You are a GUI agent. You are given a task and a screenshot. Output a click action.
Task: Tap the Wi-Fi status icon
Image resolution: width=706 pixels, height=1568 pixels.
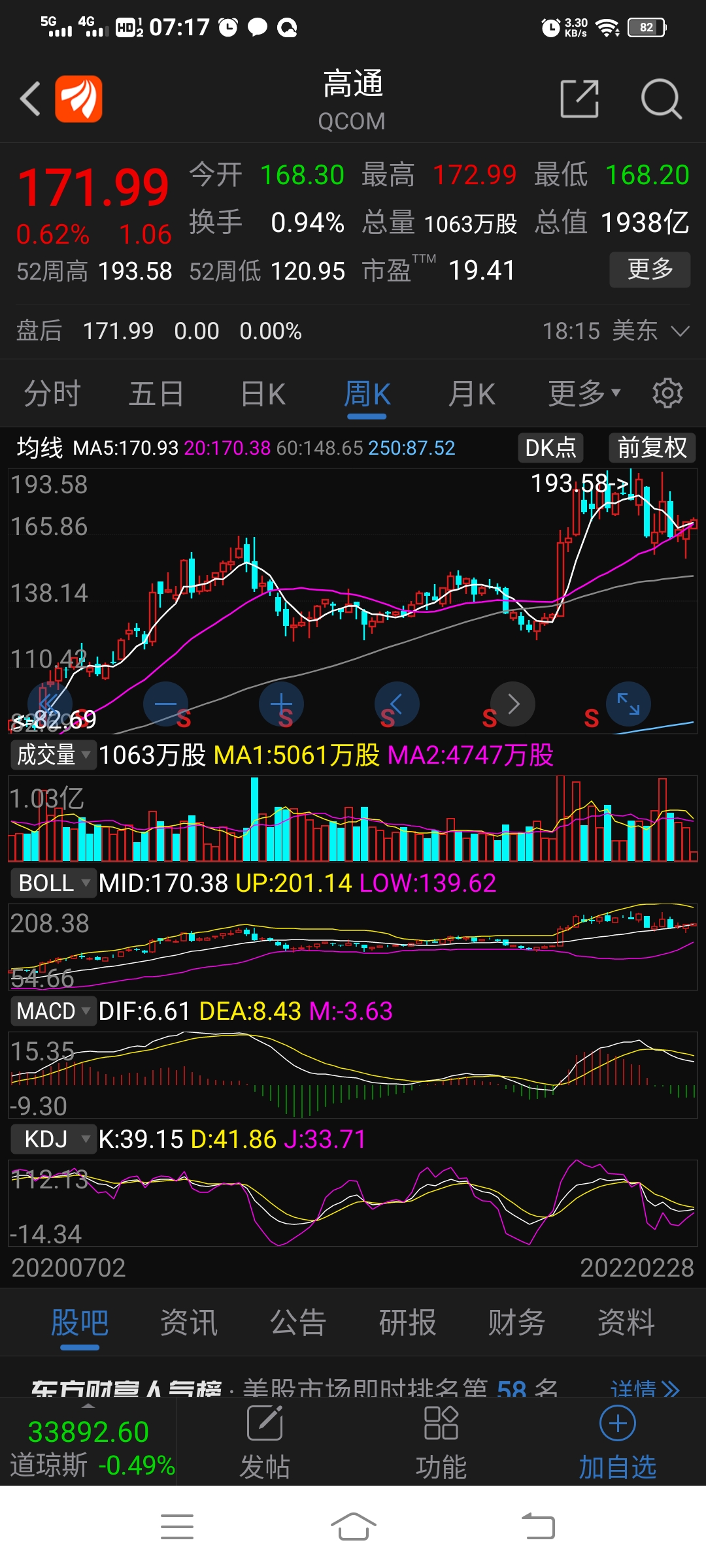[x=608, y=27]
